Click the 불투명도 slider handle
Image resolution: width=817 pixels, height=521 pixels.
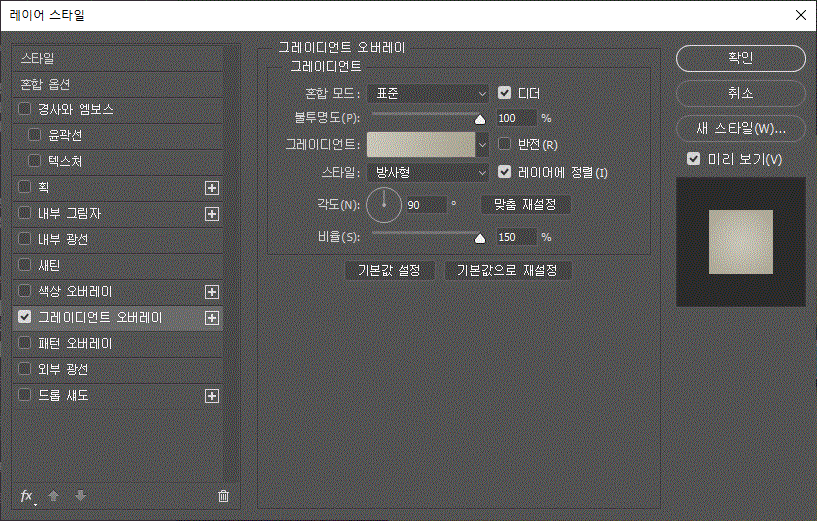click(x=480, y=119)
